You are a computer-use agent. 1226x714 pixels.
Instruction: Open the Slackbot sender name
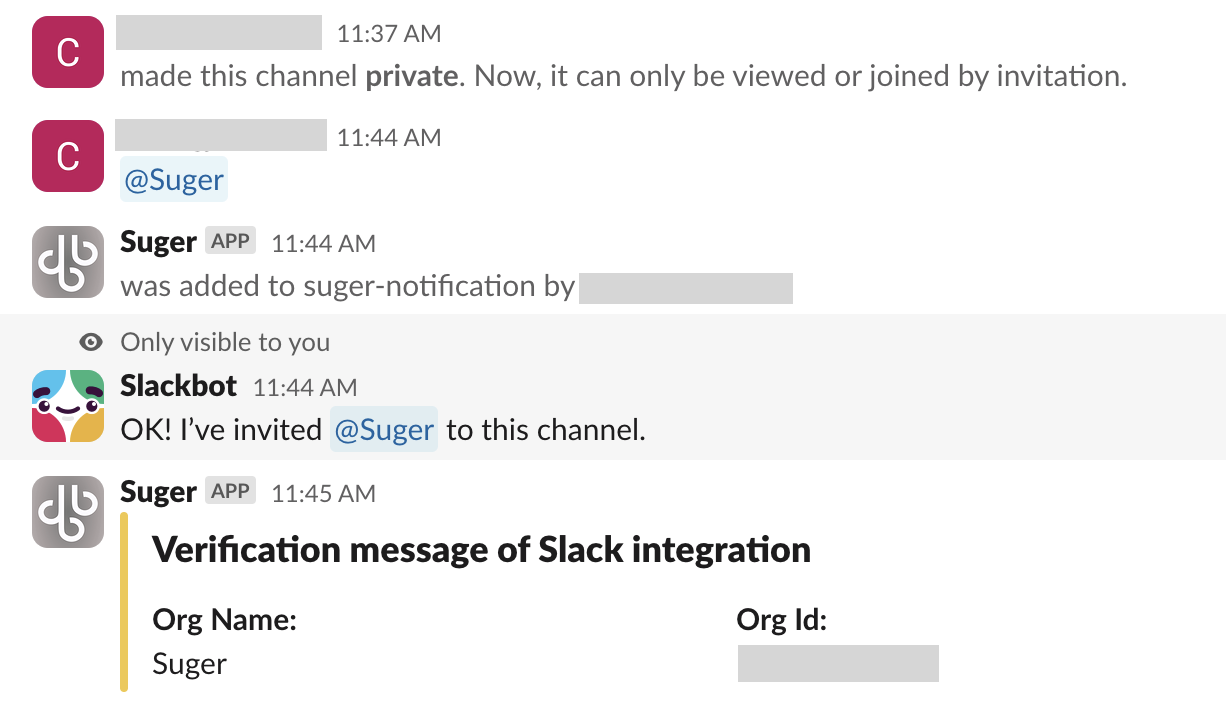(179, 386)
